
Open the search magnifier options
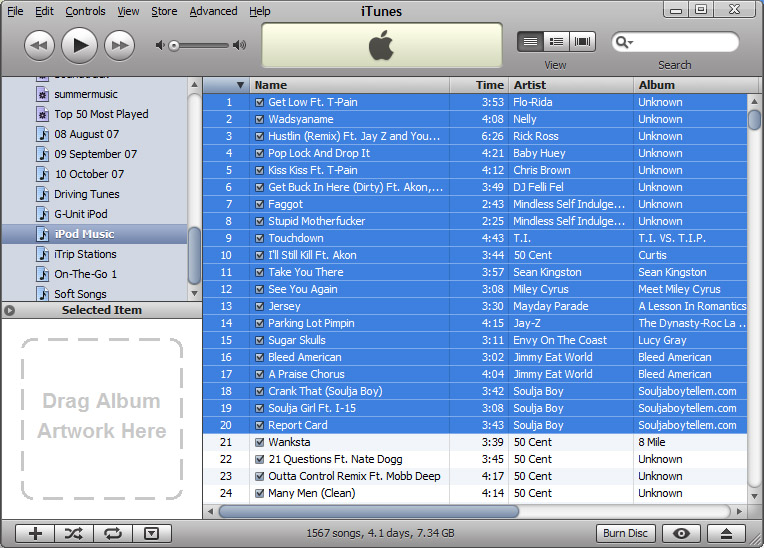coord(624,42)
